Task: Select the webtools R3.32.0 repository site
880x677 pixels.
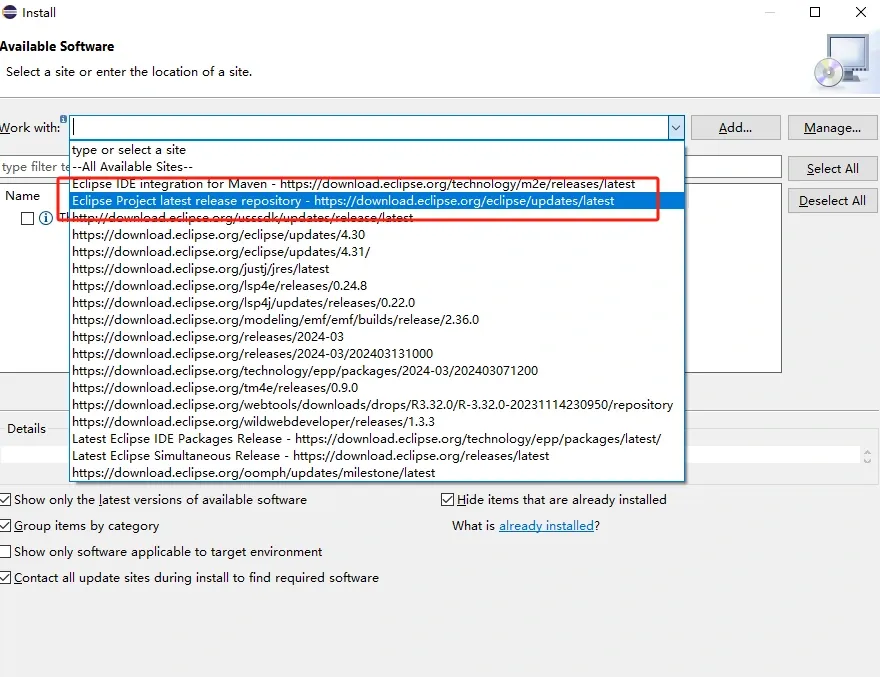Action: (x=377, y=405)
